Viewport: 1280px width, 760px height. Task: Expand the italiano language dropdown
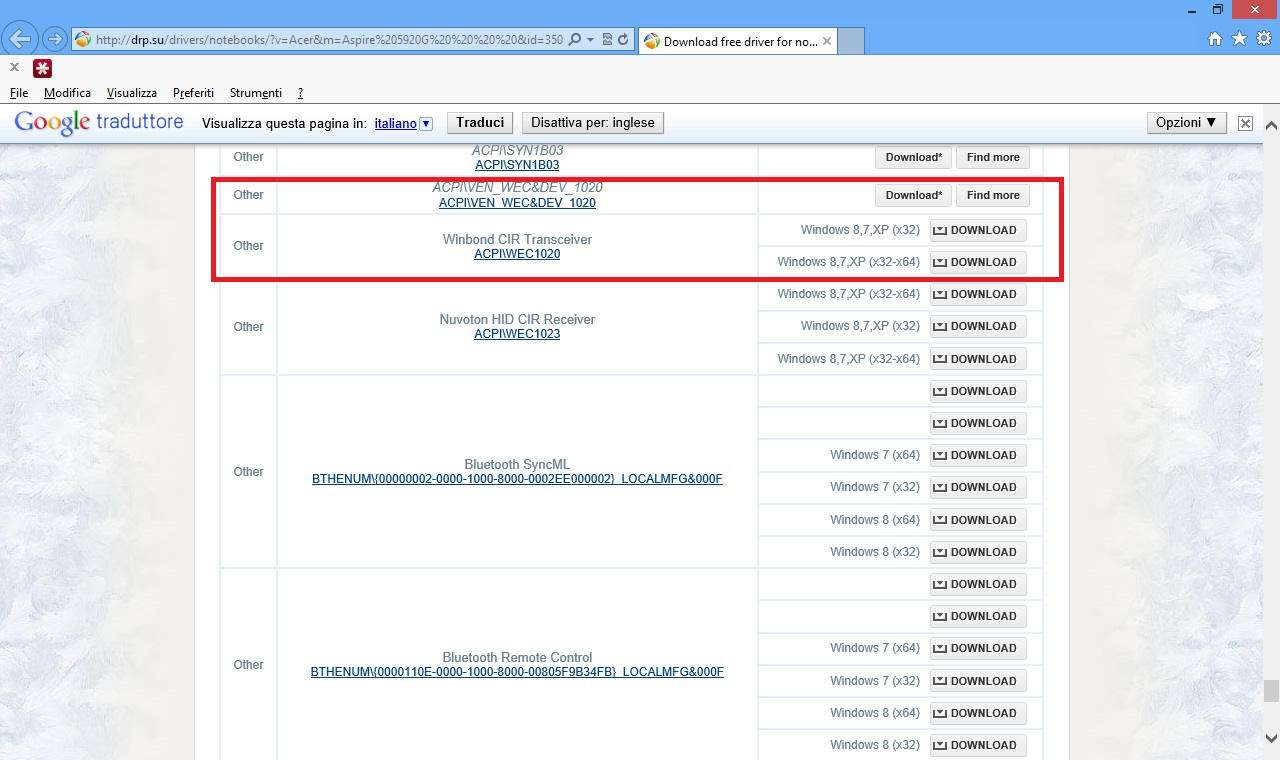point(426,124)
